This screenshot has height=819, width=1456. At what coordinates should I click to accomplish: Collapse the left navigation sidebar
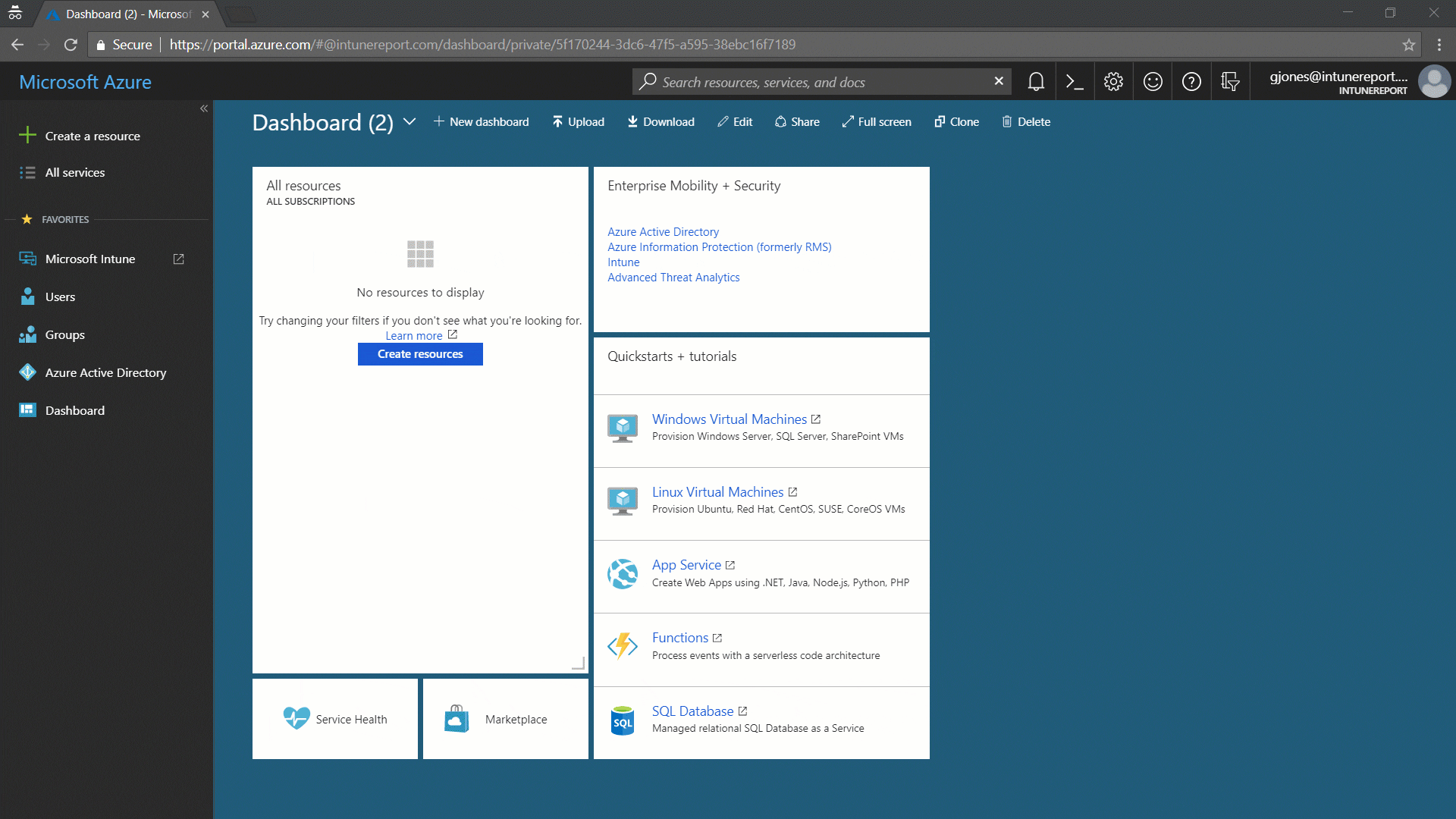click(204, 108)
